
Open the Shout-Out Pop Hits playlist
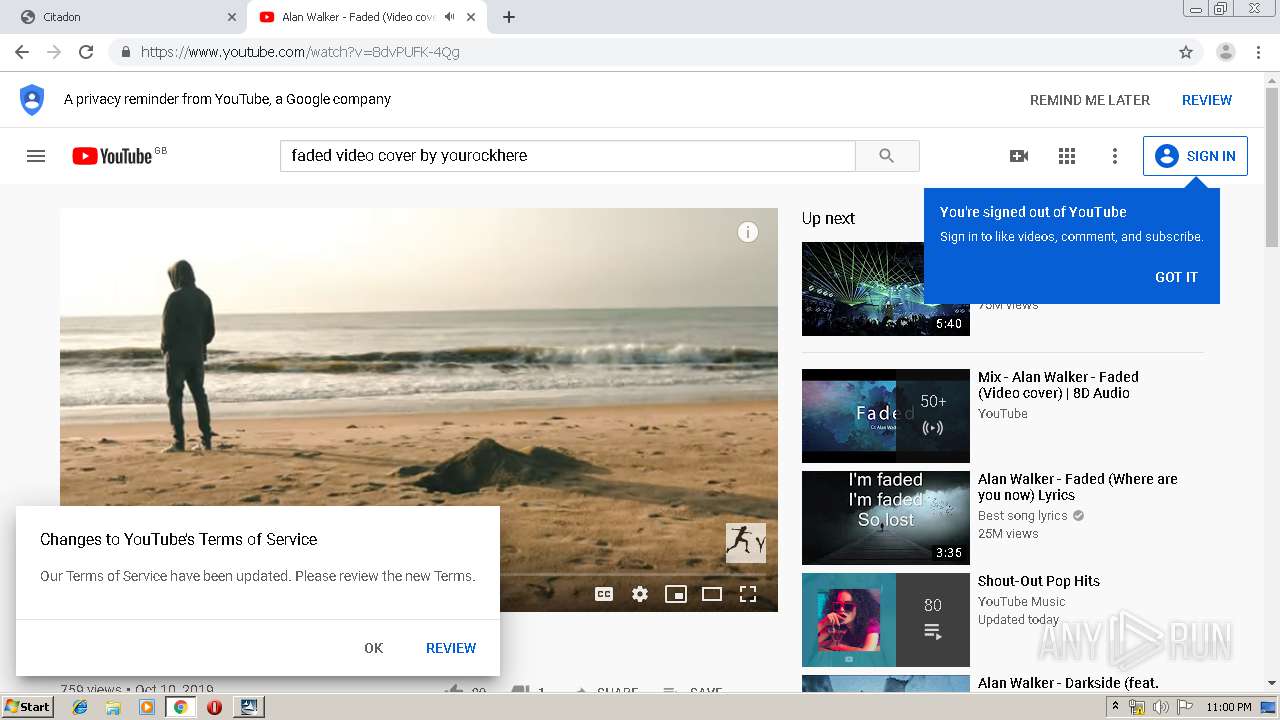tap(1039, 581)
